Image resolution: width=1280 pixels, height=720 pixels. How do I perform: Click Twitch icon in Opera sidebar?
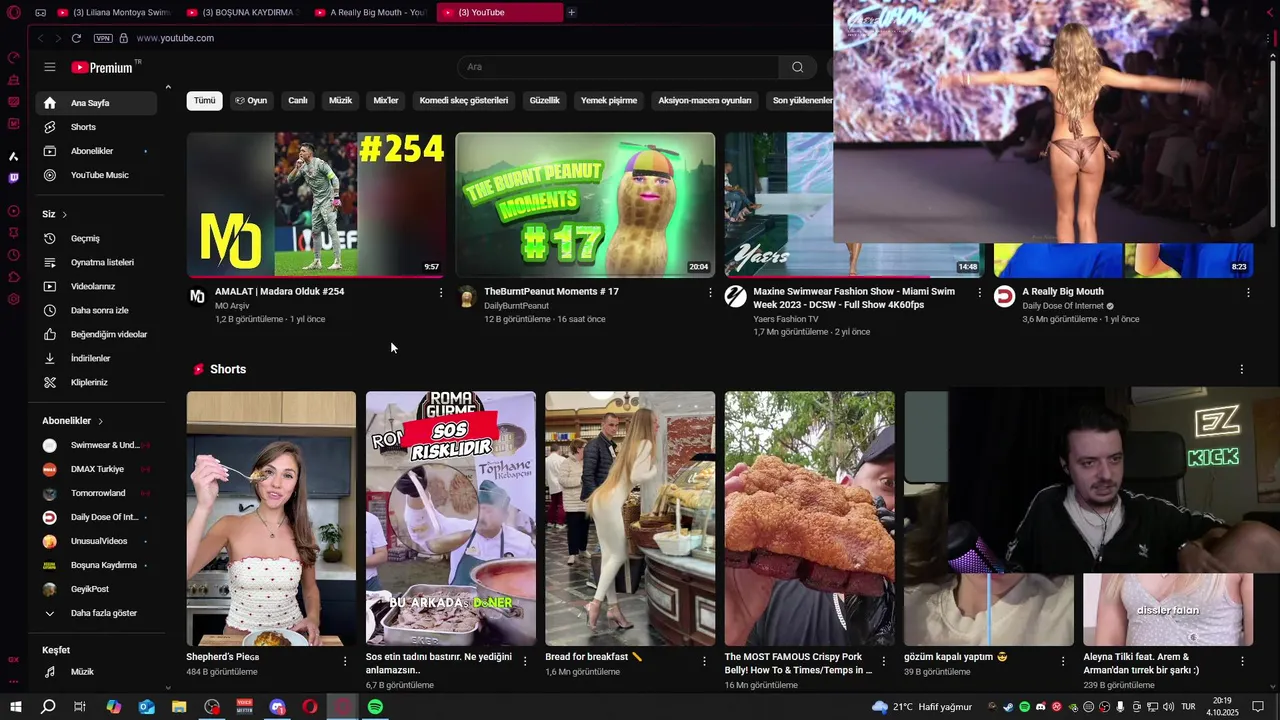[x=14, y=178]
